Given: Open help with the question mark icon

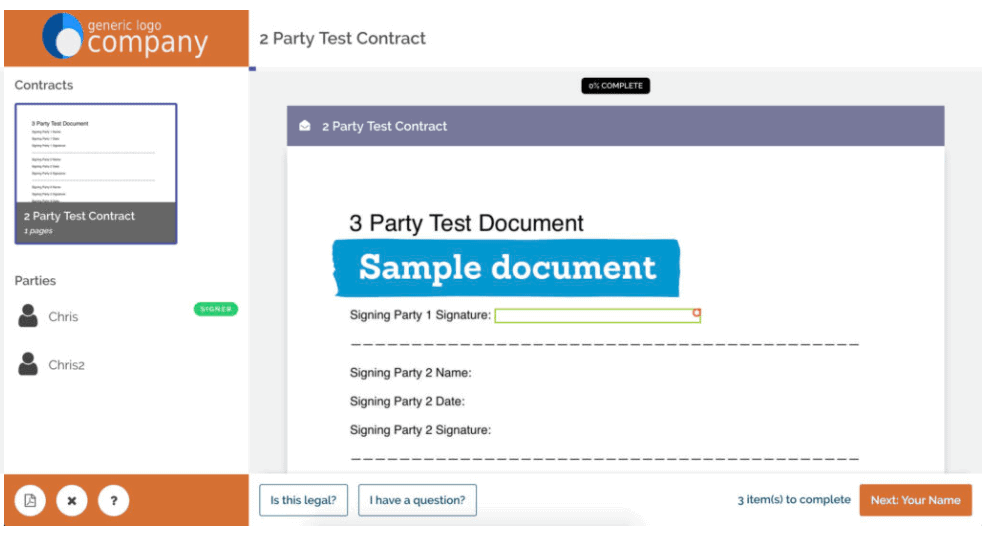Looking at the screenshot, I should (x=113, y=501).
